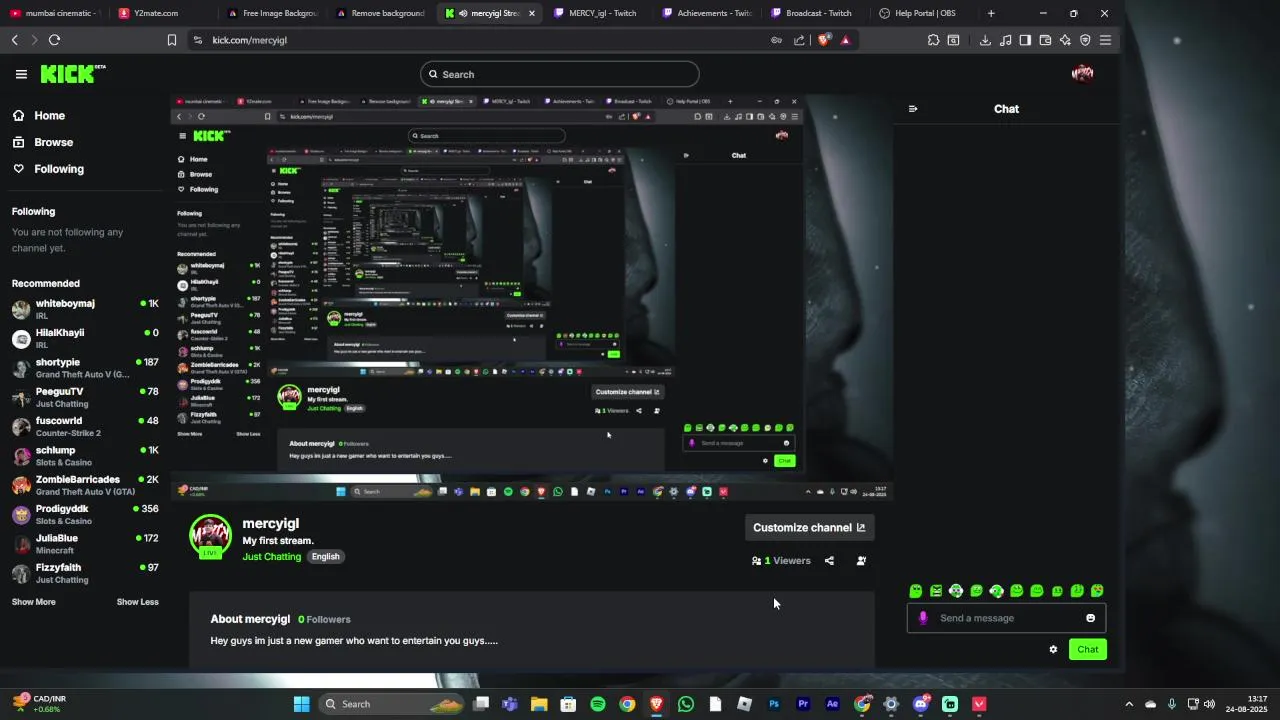
Task: Click the password key icon in address bar
Action: [x=776, y=40]
